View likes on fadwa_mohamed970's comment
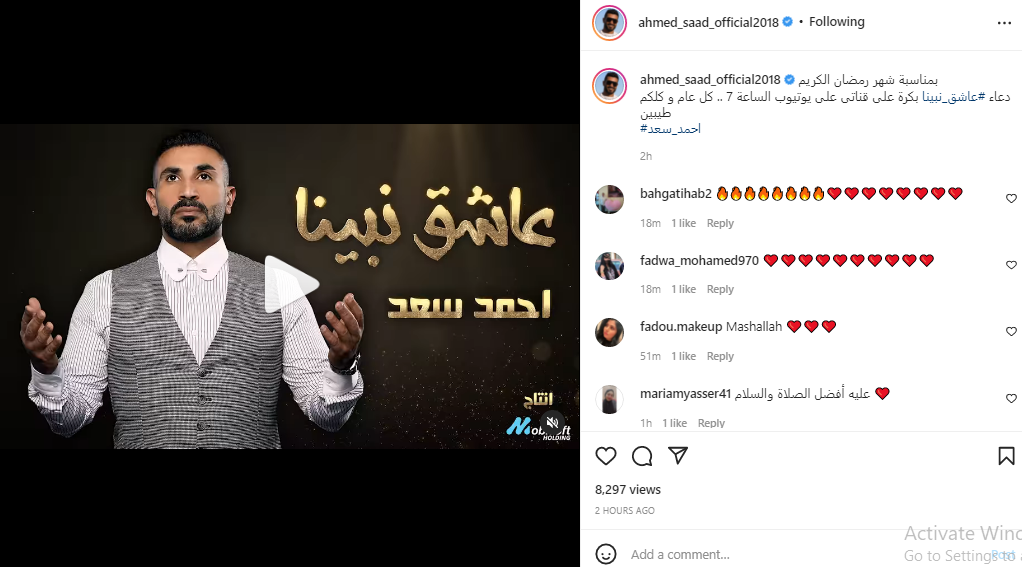 (683, 289)
